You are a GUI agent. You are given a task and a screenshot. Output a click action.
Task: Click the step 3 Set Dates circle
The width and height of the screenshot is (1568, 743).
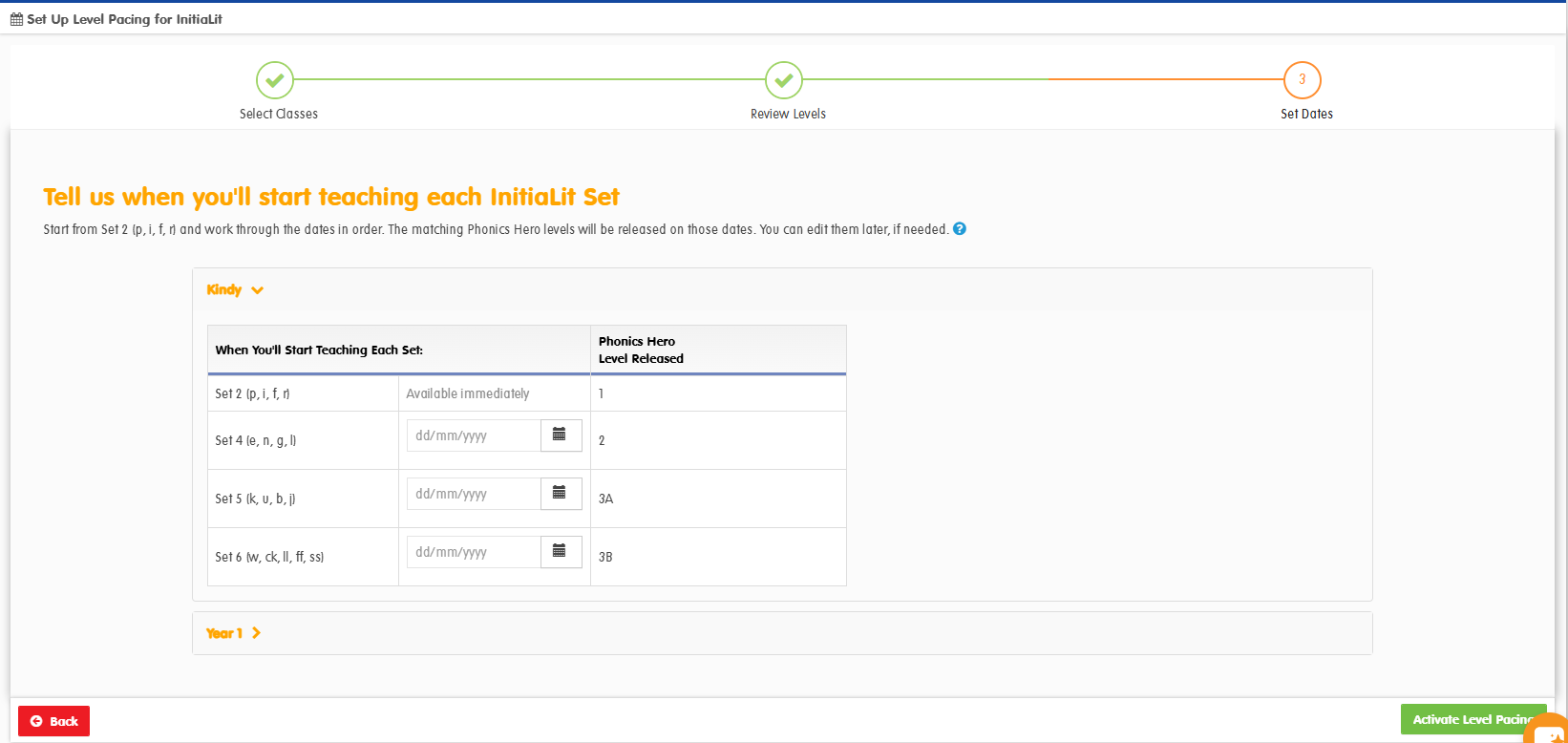click(x=1303, y=80)
